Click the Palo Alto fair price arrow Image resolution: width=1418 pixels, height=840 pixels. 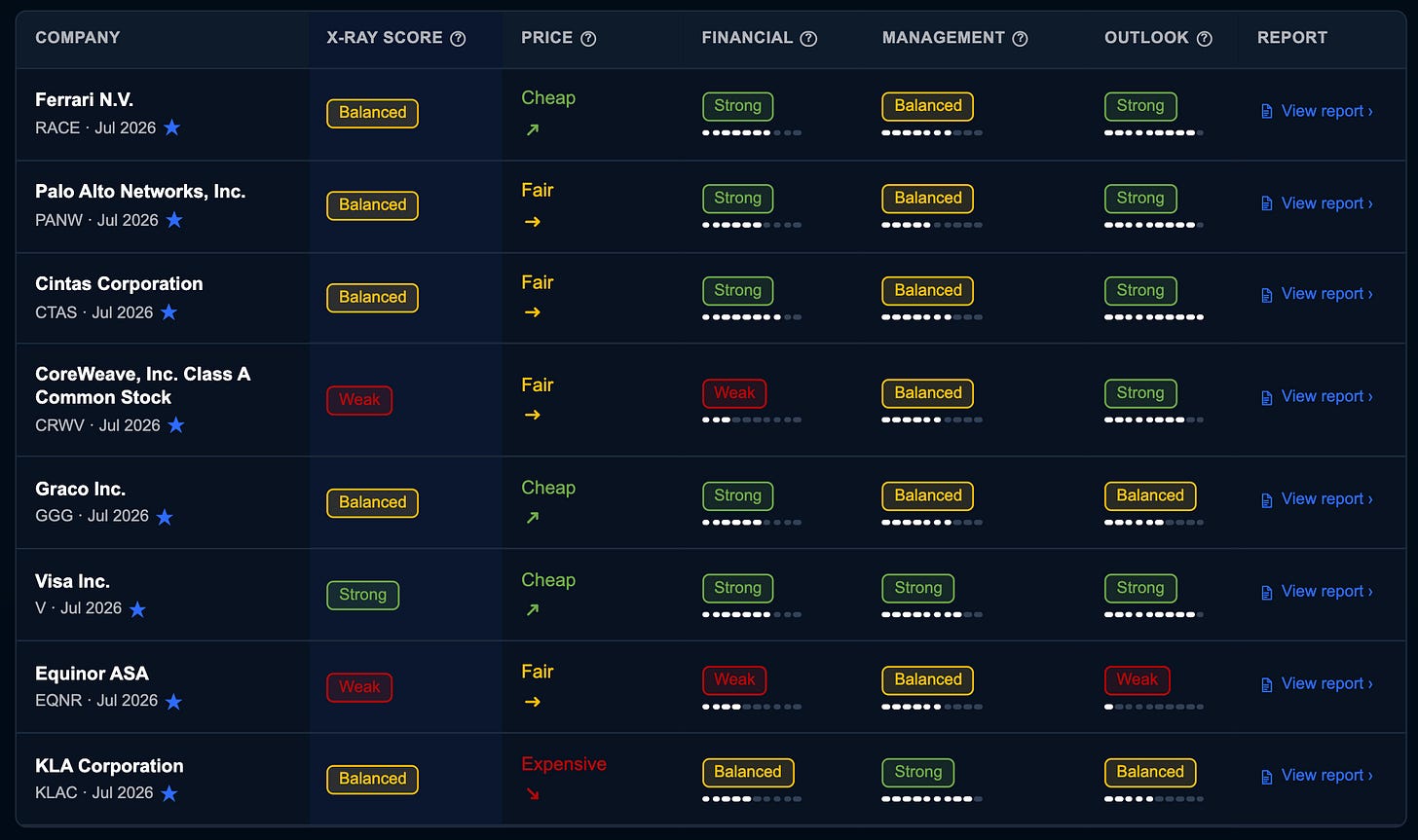tap(532, 221)
